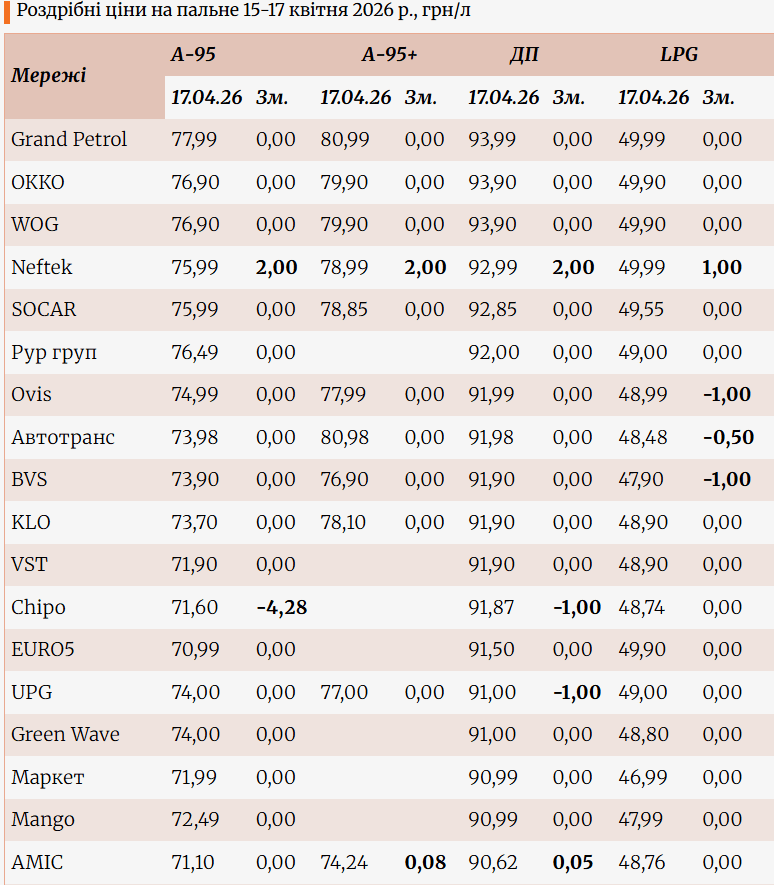Click Ovis LPG change value -1,00
Viewport: 774px width, 885px height.
727,395
